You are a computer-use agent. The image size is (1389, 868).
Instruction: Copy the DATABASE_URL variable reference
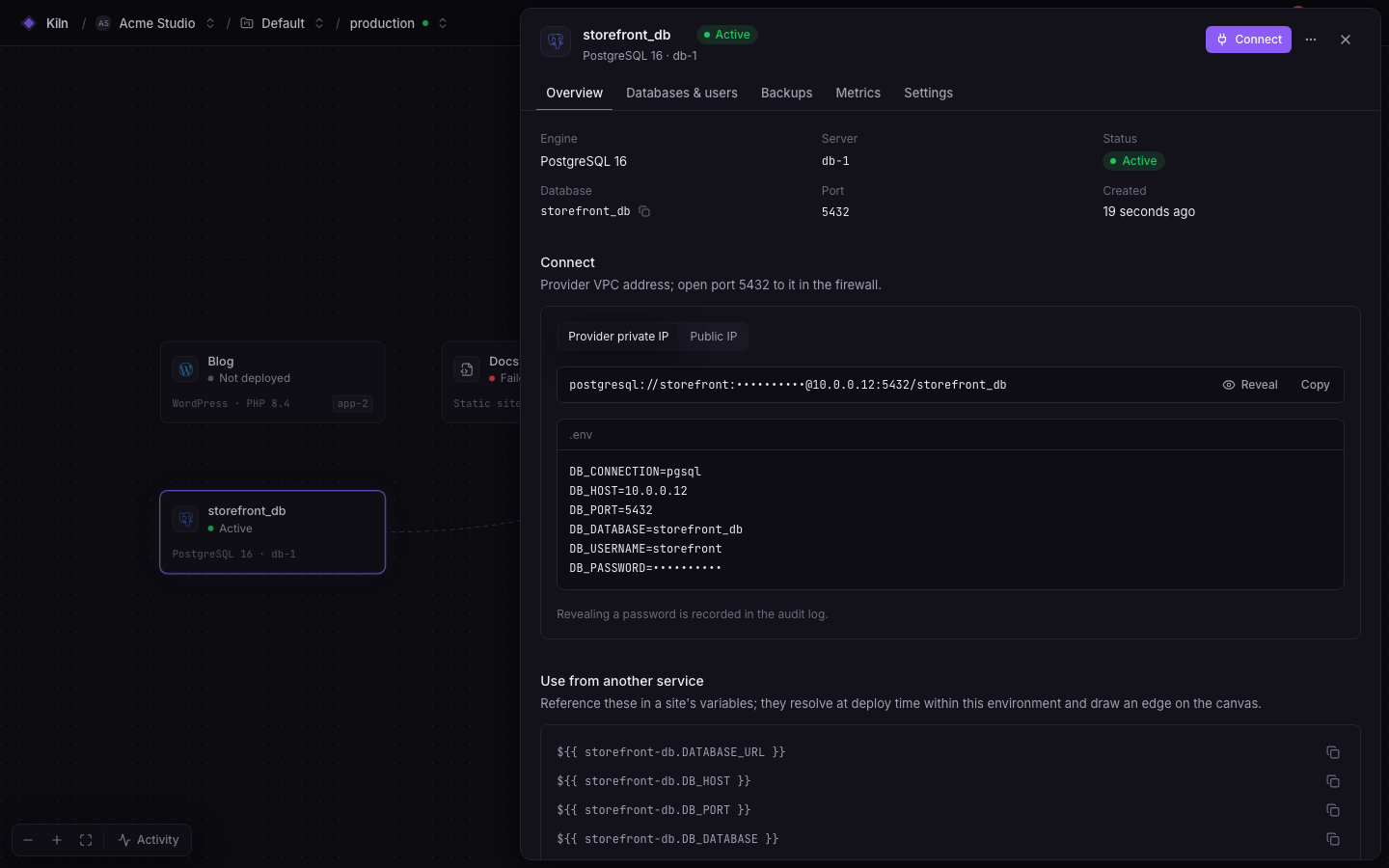1333,752
